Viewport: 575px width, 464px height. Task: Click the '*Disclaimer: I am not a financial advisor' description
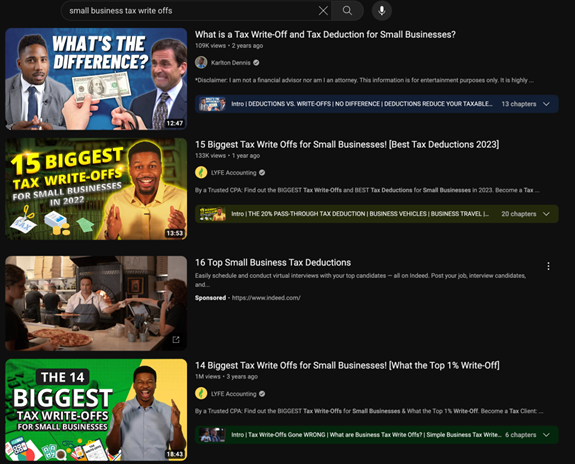click(x=364, y=80)
